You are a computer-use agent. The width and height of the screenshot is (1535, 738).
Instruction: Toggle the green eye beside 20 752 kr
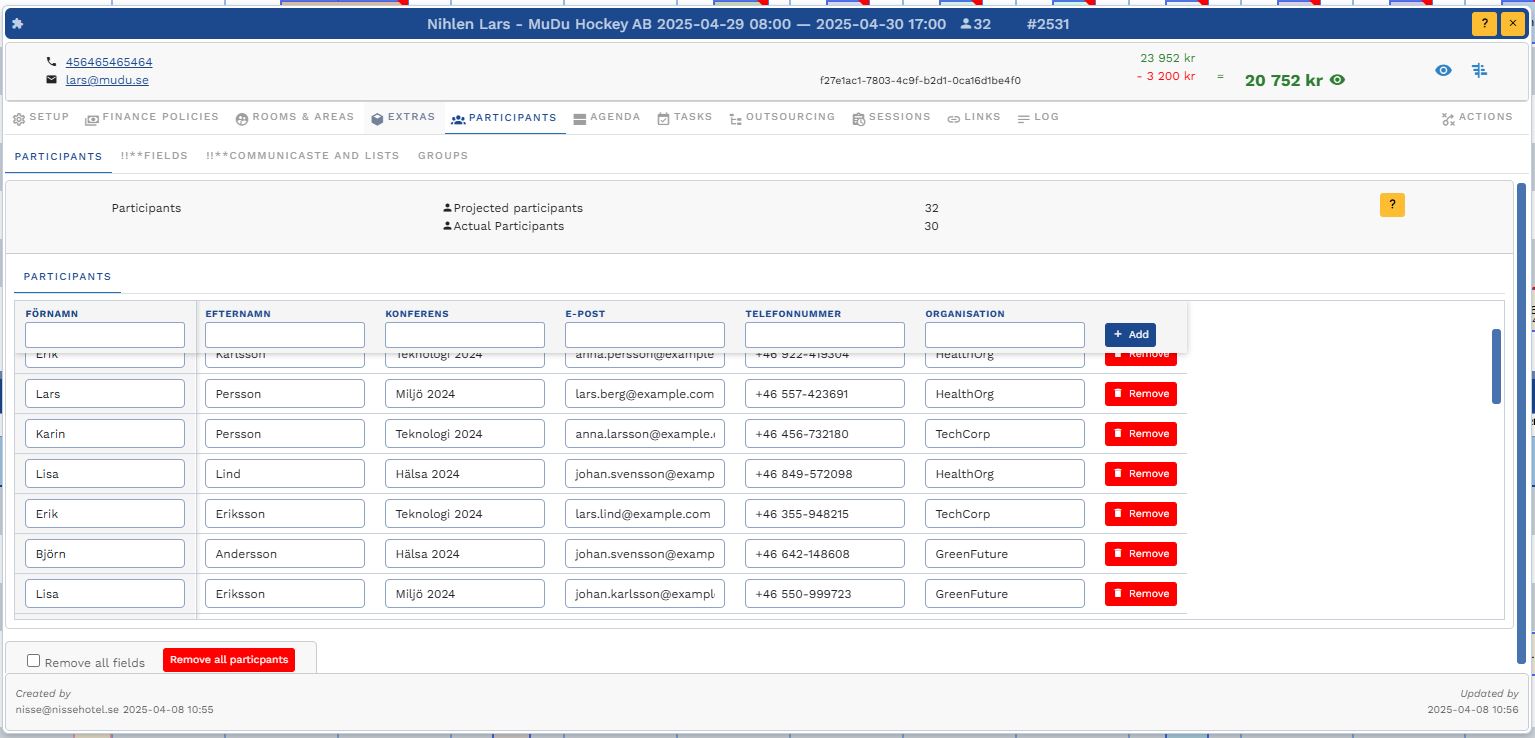click(x=1338, y=80)
